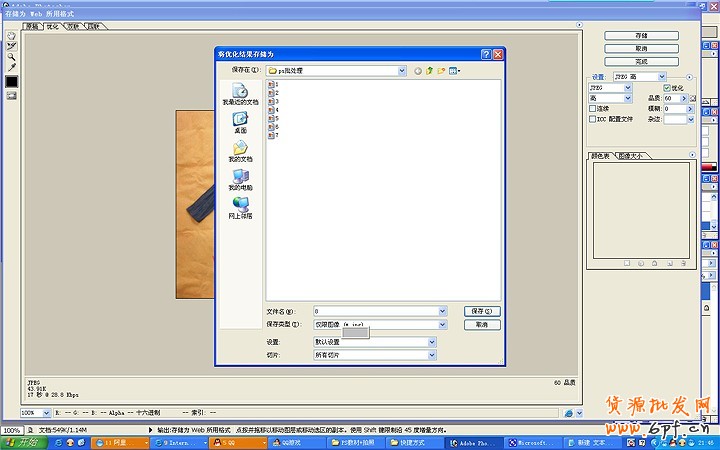720x450 pixels.
Task: Select the Eyedropper tool
Action: coord(11,67)
